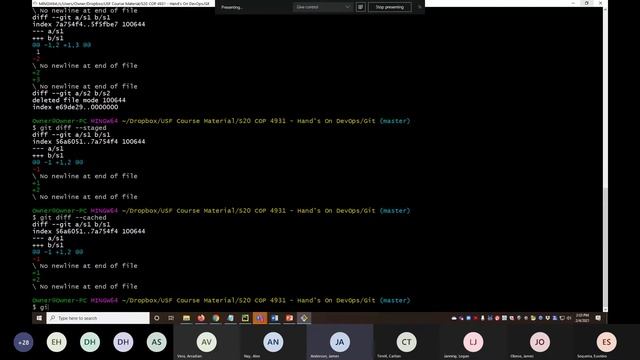
Task: Click the 'Presenting...' status label
Action: pos(232,7)
